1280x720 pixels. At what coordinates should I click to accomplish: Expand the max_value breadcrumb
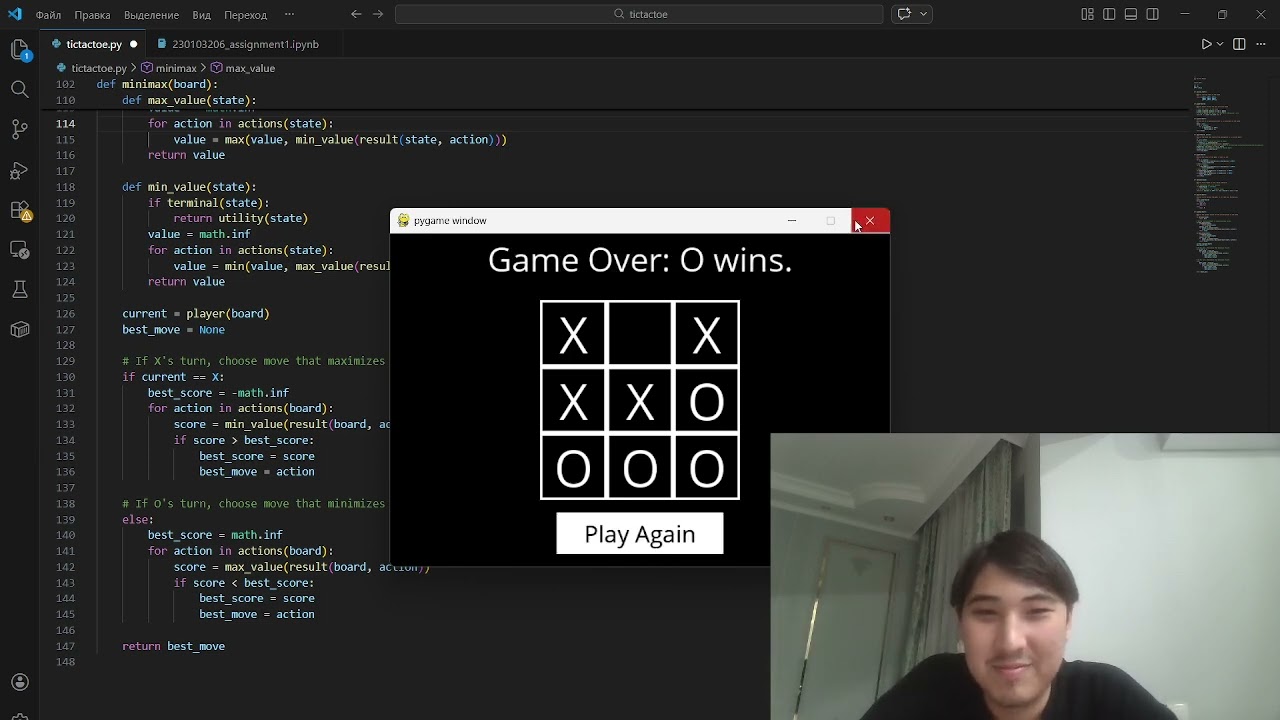point(250,68)
